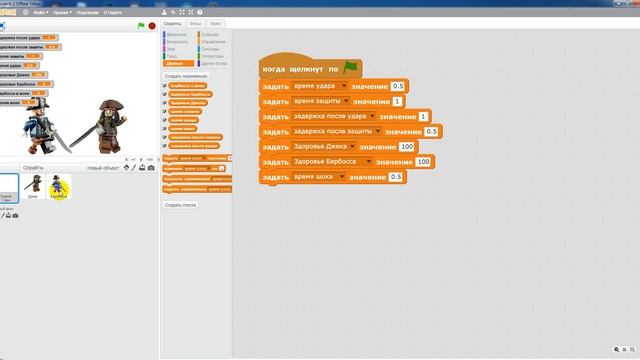The height and width of the screenshot is (360, 640).
Task: Select the События block category
Action: pyautogui.click(x=210, y=35)
